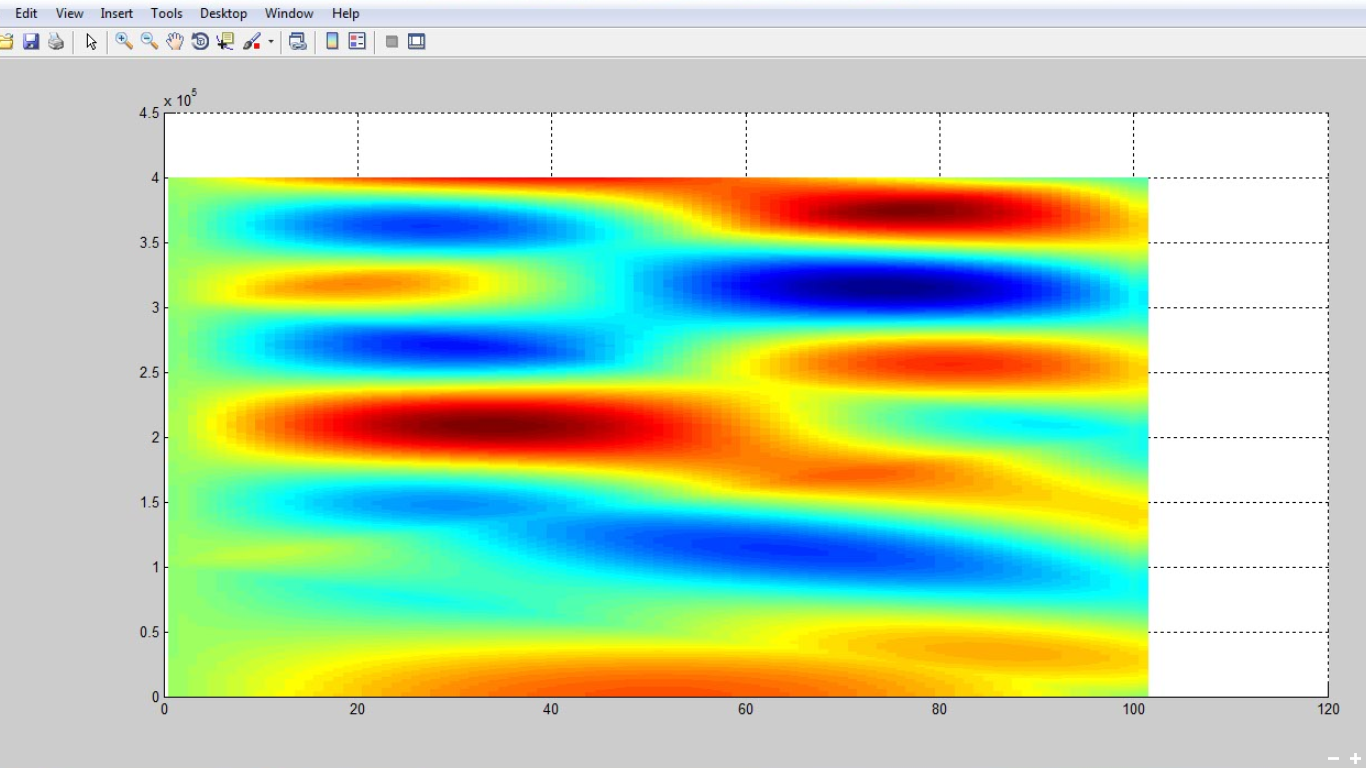Activate the Zoom Out magnifier tool
1366x768 pixels.
click(x=149, y=42)
